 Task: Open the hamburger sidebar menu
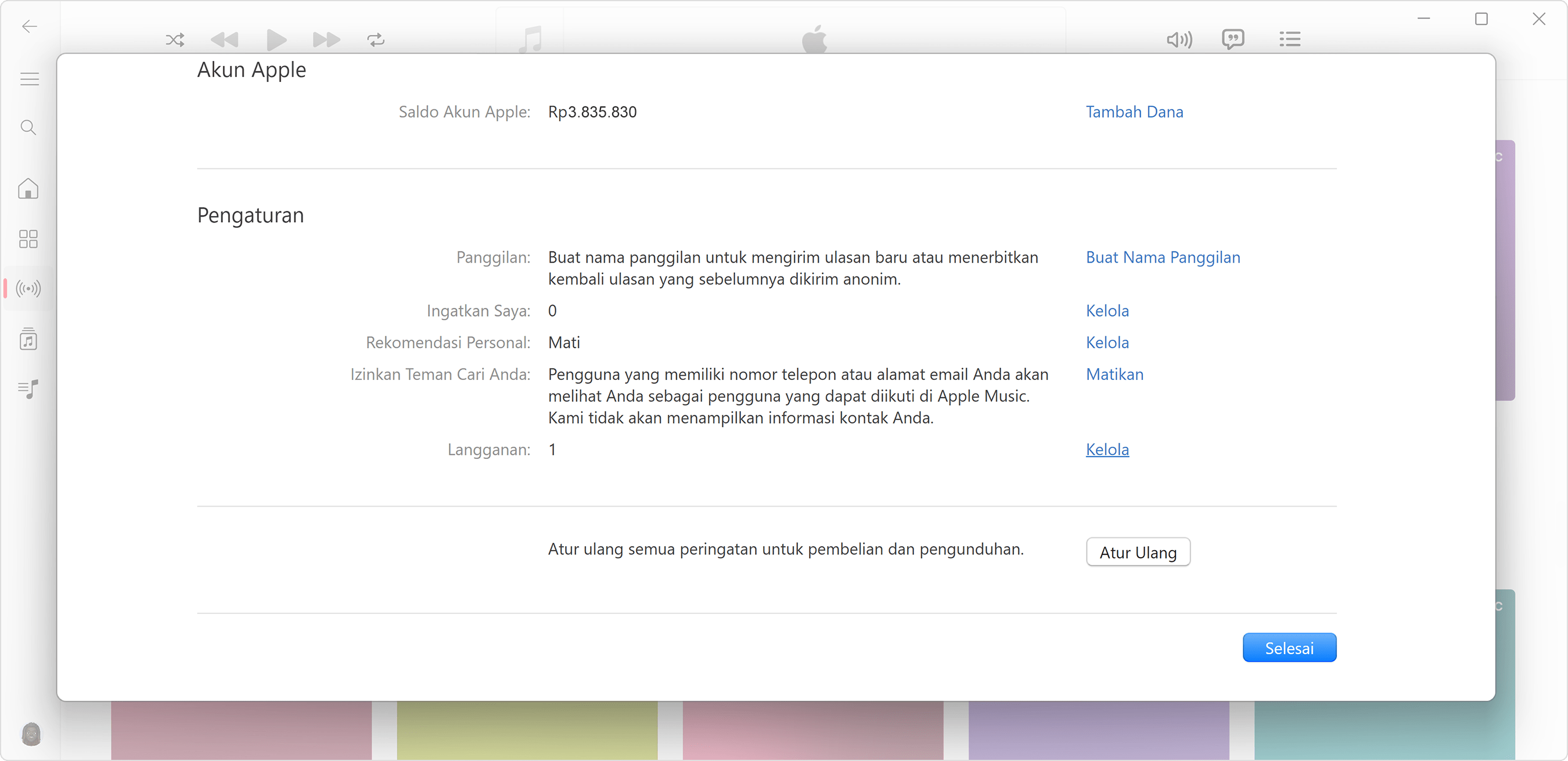click(x=29, y=79)
